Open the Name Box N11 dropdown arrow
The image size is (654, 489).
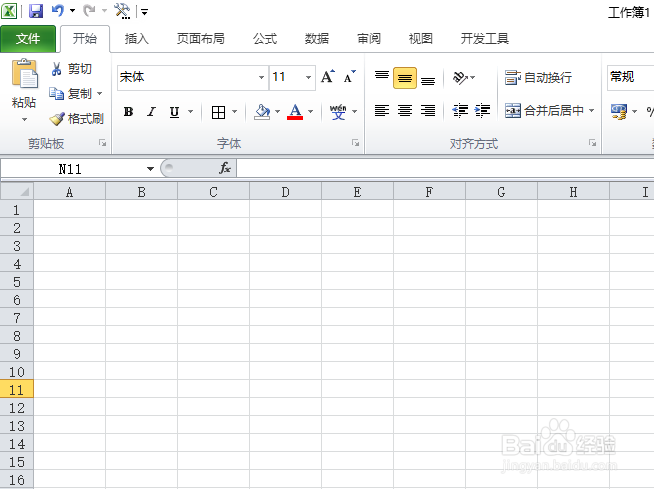click(150, 169)
